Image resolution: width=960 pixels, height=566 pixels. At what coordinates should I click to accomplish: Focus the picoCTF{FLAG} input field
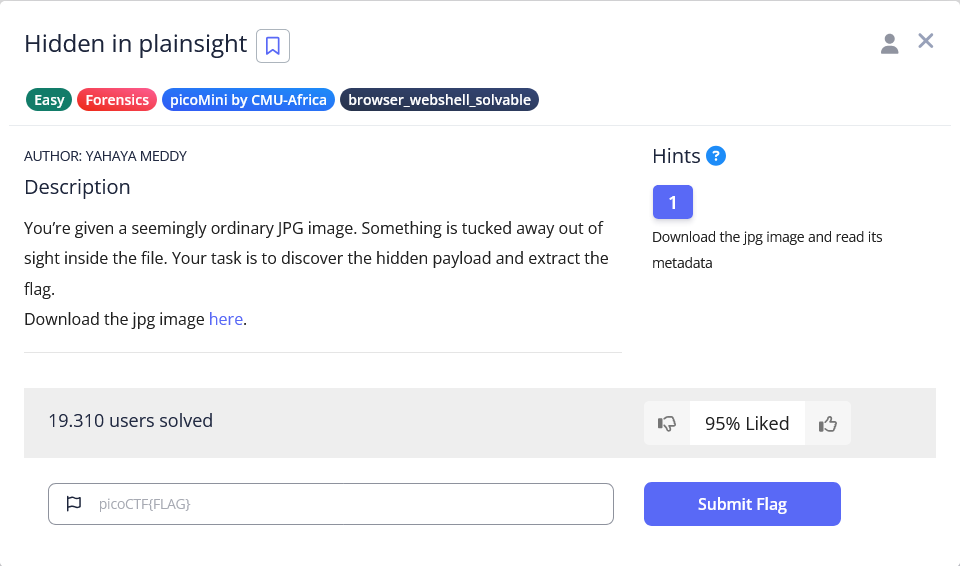[x=350, y=504]
